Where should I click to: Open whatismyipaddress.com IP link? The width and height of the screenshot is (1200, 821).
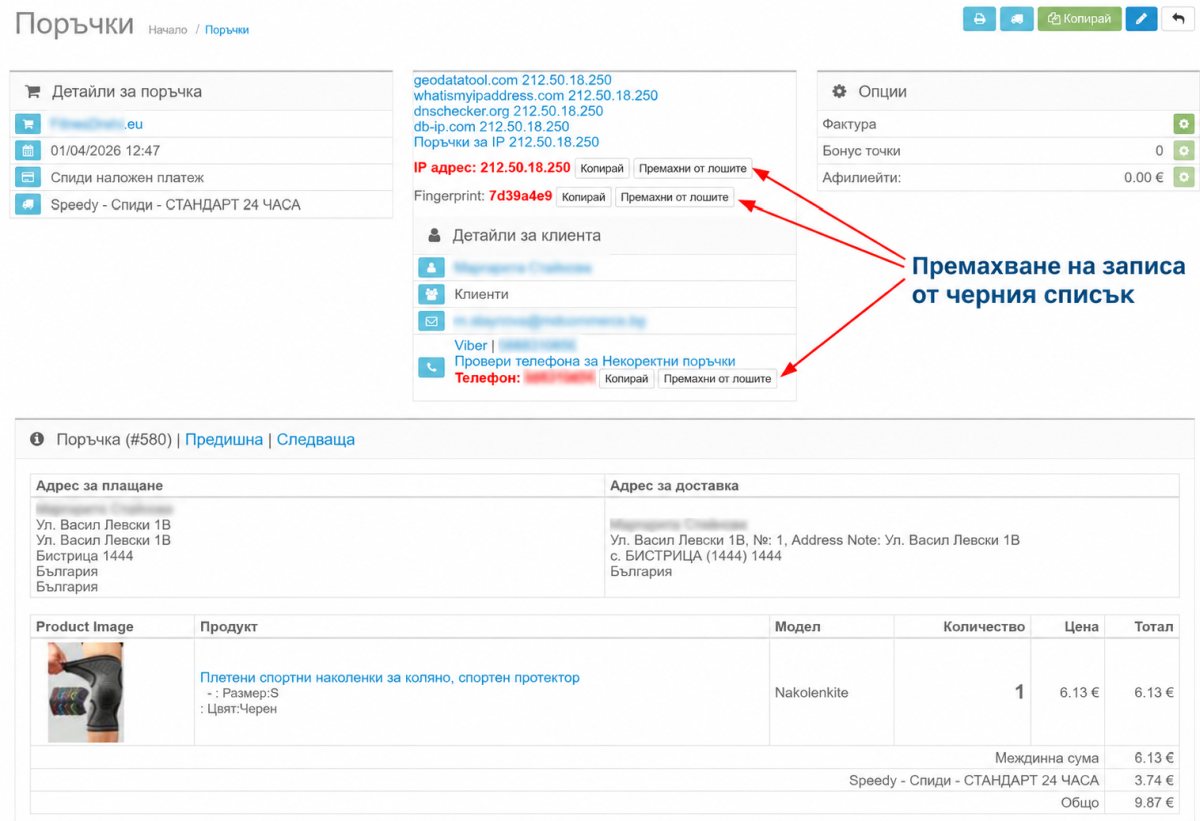(x=536, y=96)
